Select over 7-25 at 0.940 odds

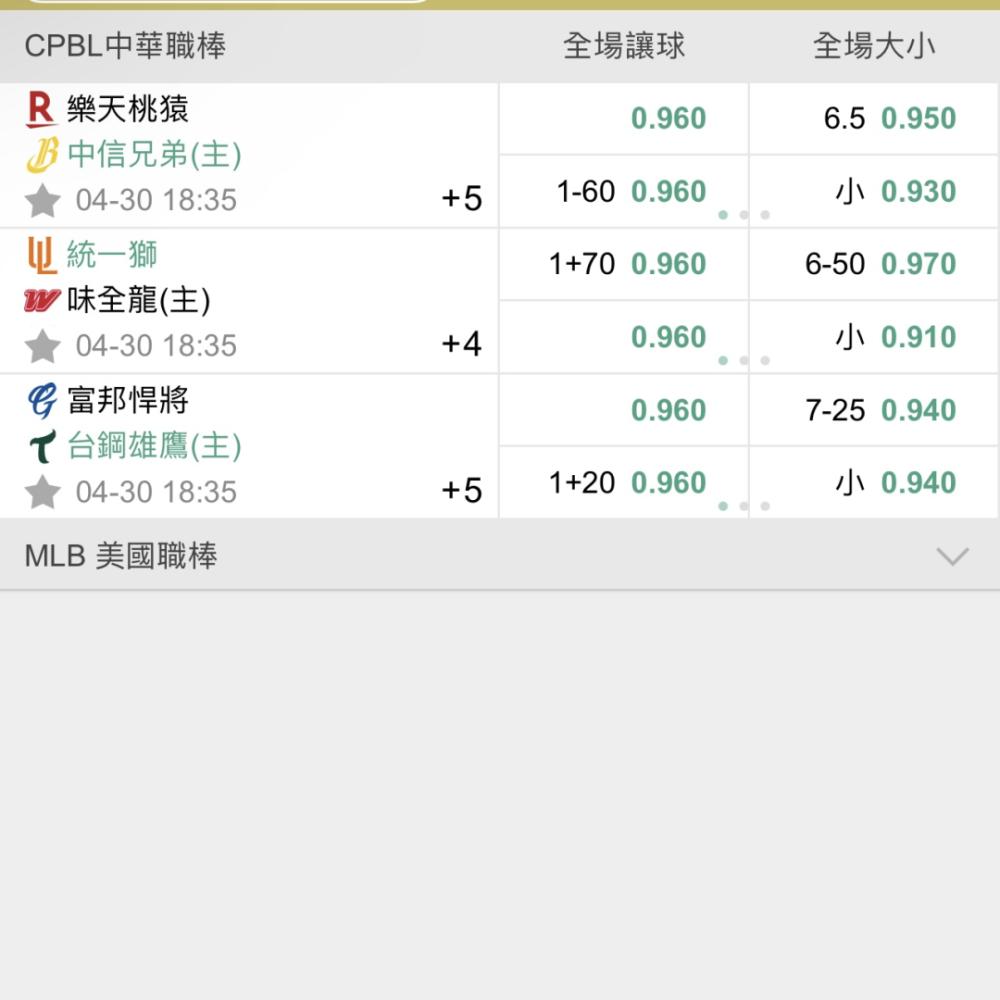pyautogui.click(x=874, y=410)
